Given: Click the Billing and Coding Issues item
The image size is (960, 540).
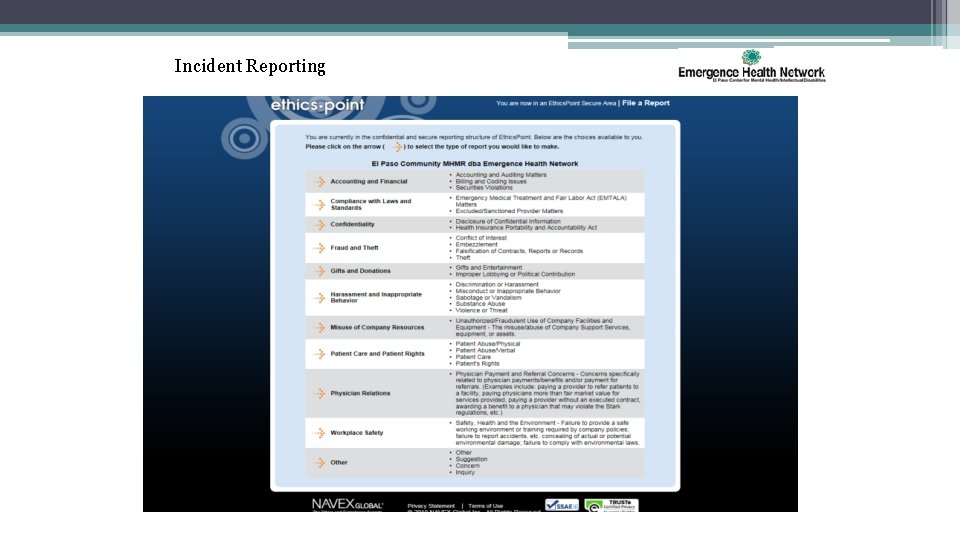Looking at the screenshot, I should tap(490, 181).
